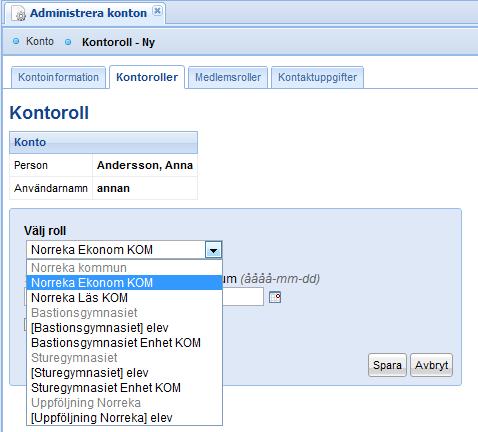Click the Administrera konton page icon
Screen dimensions: 478x432
click(19, 13)
